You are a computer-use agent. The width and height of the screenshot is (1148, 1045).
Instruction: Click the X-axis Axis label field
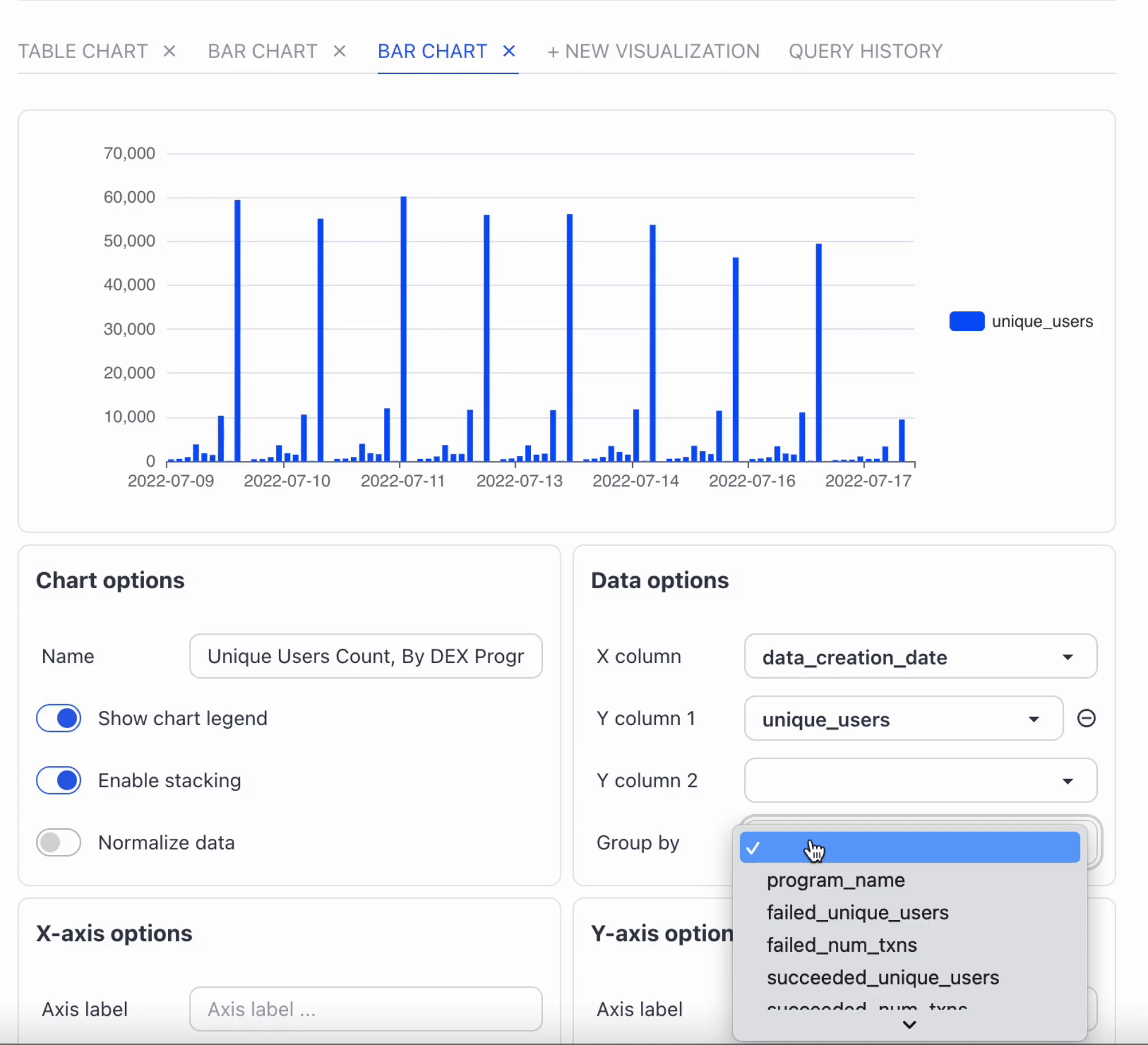point(365,1009)
